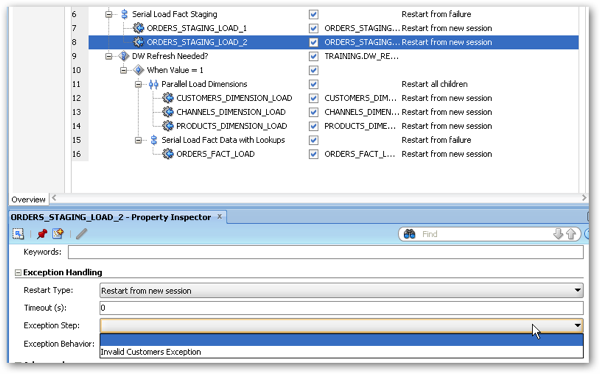The height and width of the screenshot is (374, 600).
Task: Click the red pin (freeze view) icon
Action: coord(42,234)
